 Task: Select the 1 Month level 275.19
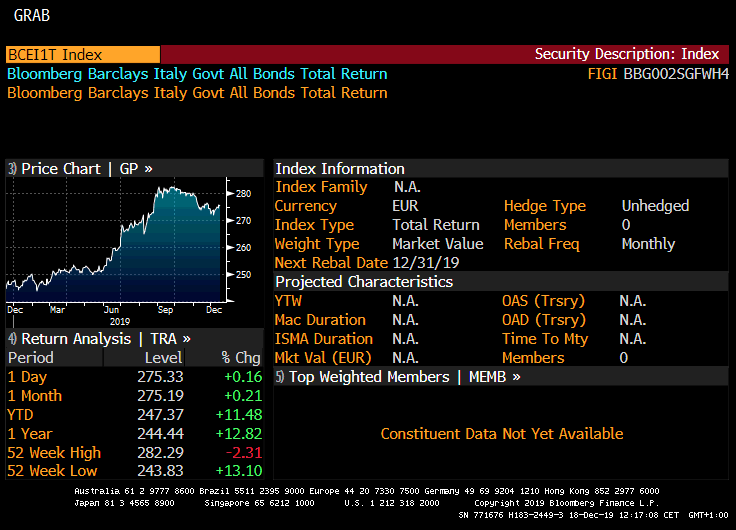(x=160, y=396)
